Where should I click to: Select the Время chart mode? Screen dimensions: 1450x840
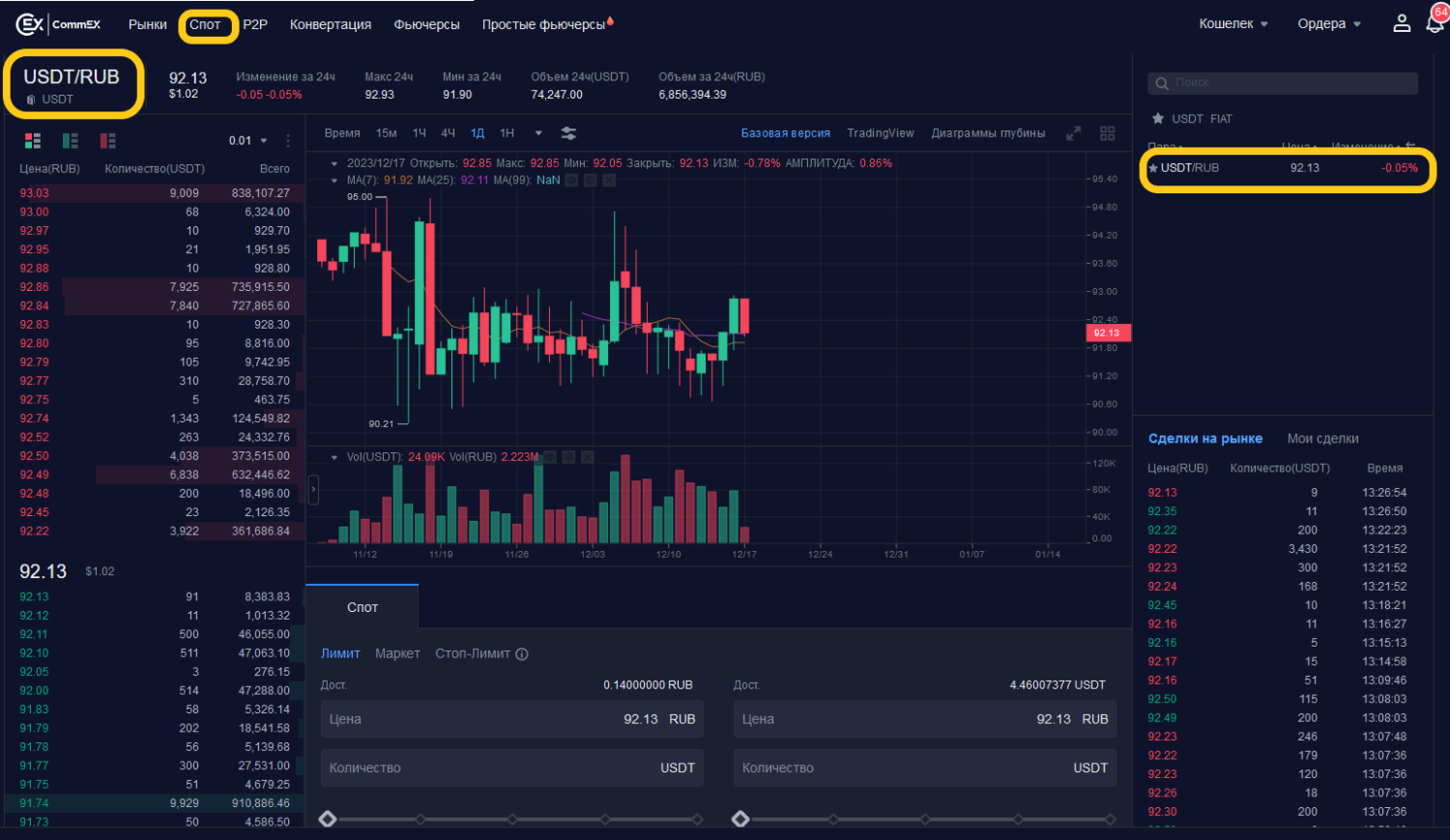pyautogui.click(x=342, y=133)
